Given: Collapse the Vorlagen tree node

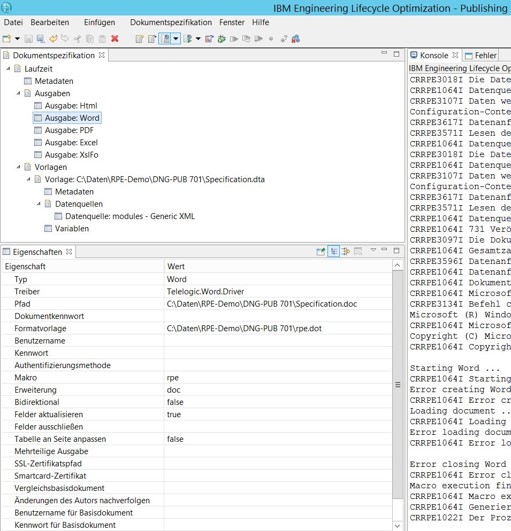Looking at the screenshot, I should 18,167.
